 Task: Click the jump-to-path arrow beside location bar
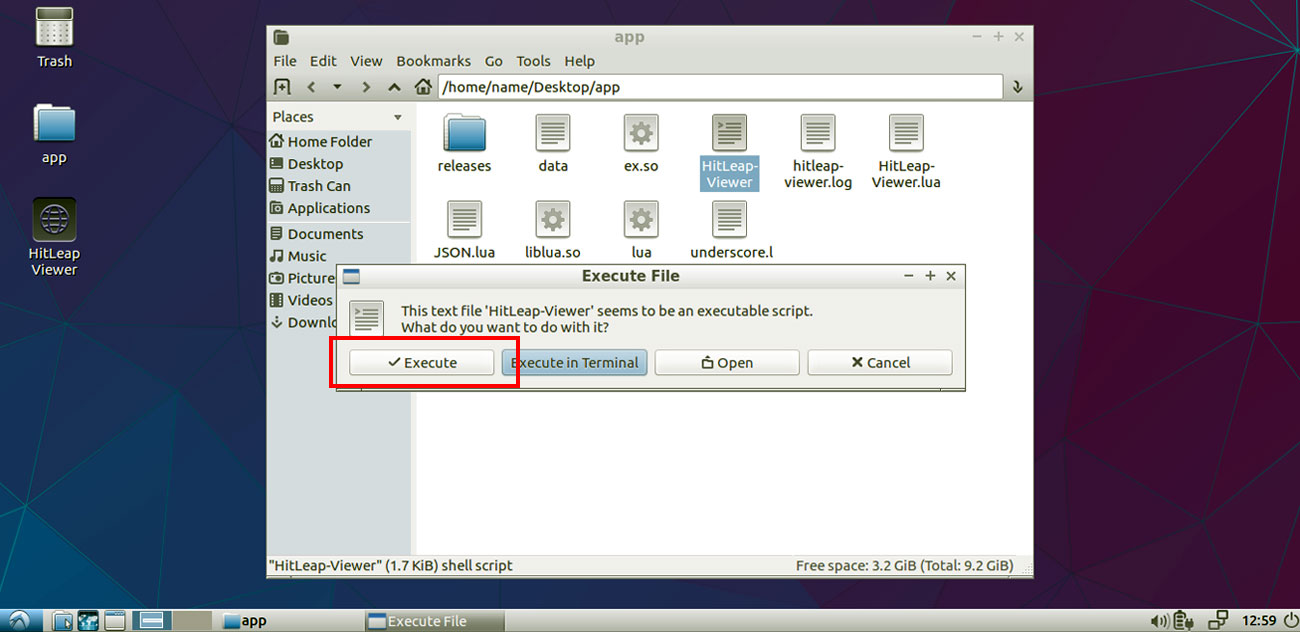1018,87
